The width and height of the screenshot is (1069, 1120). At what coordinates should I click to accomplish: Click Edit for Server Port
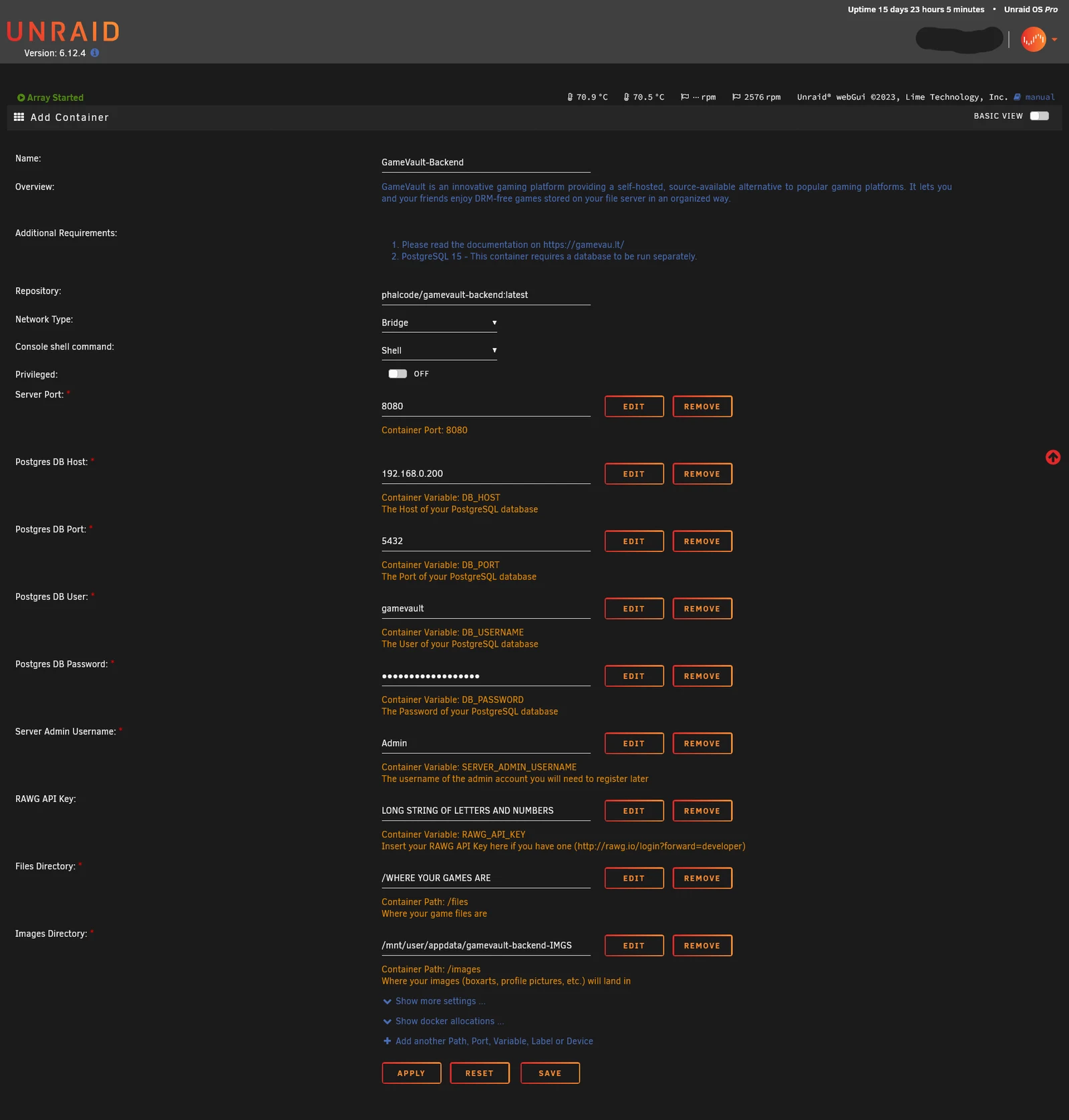click(x=634, y=406)
